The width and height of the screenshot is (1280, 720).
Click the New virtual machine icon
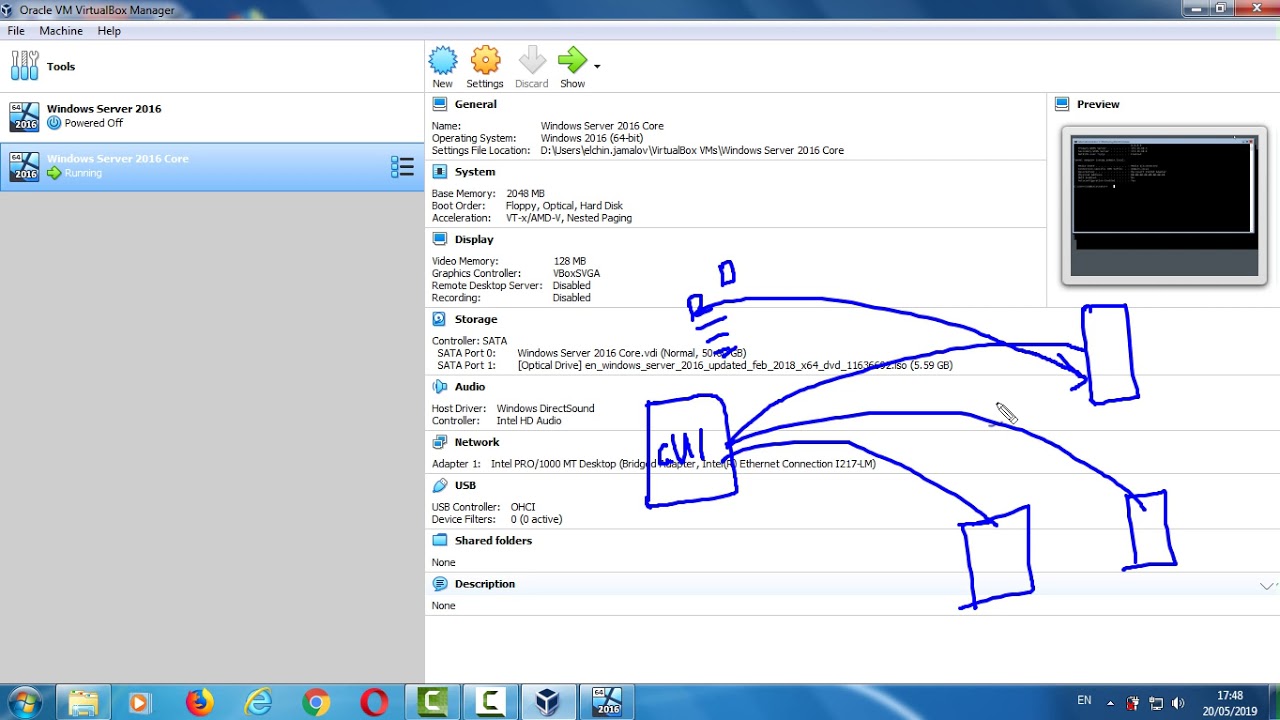coord(442,61)
